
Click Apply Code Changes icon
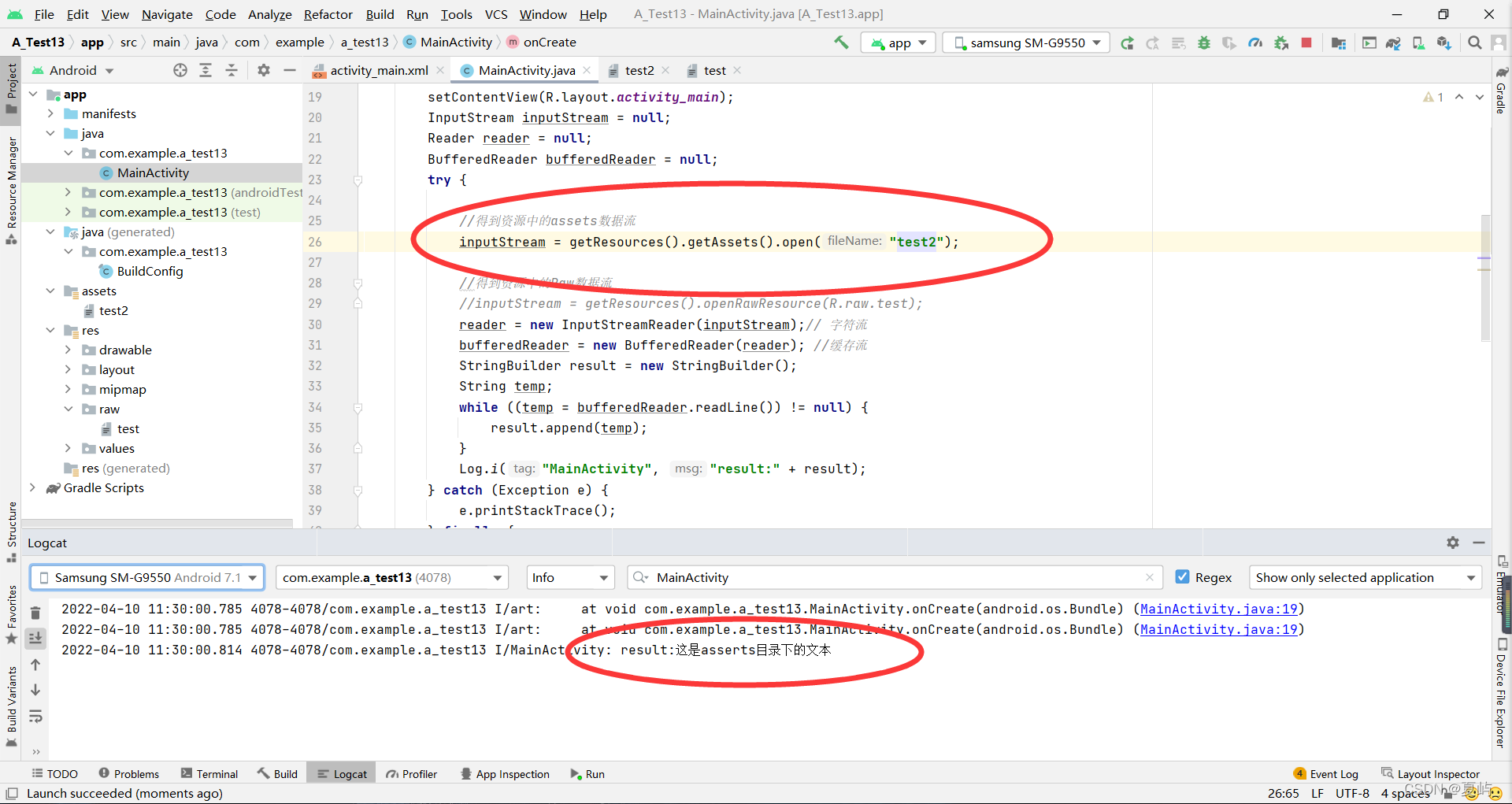click(1178, 43)
